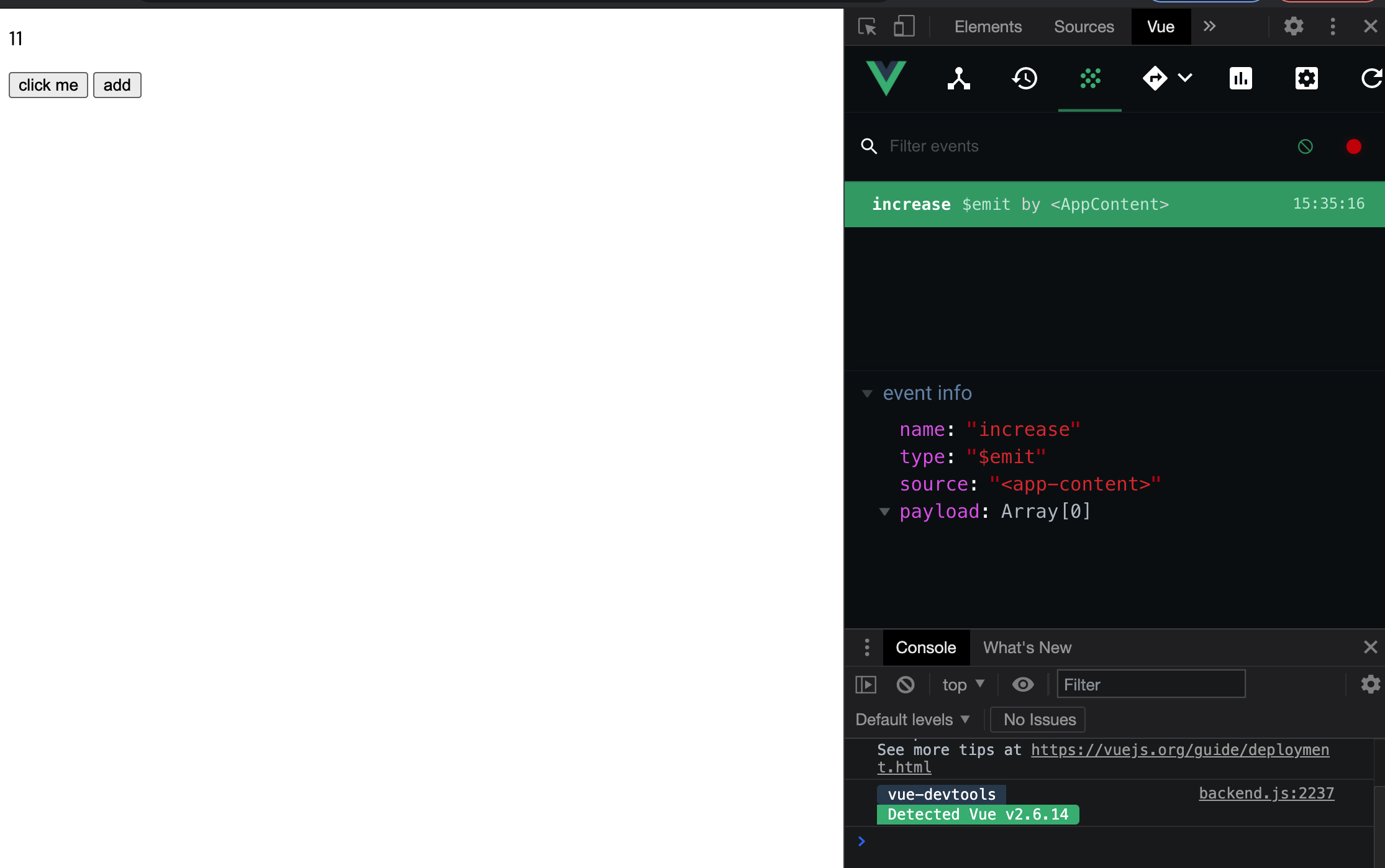The image size is (1385, 868).
Task: Open the Vue components tree tab
Action: point(959,79)
